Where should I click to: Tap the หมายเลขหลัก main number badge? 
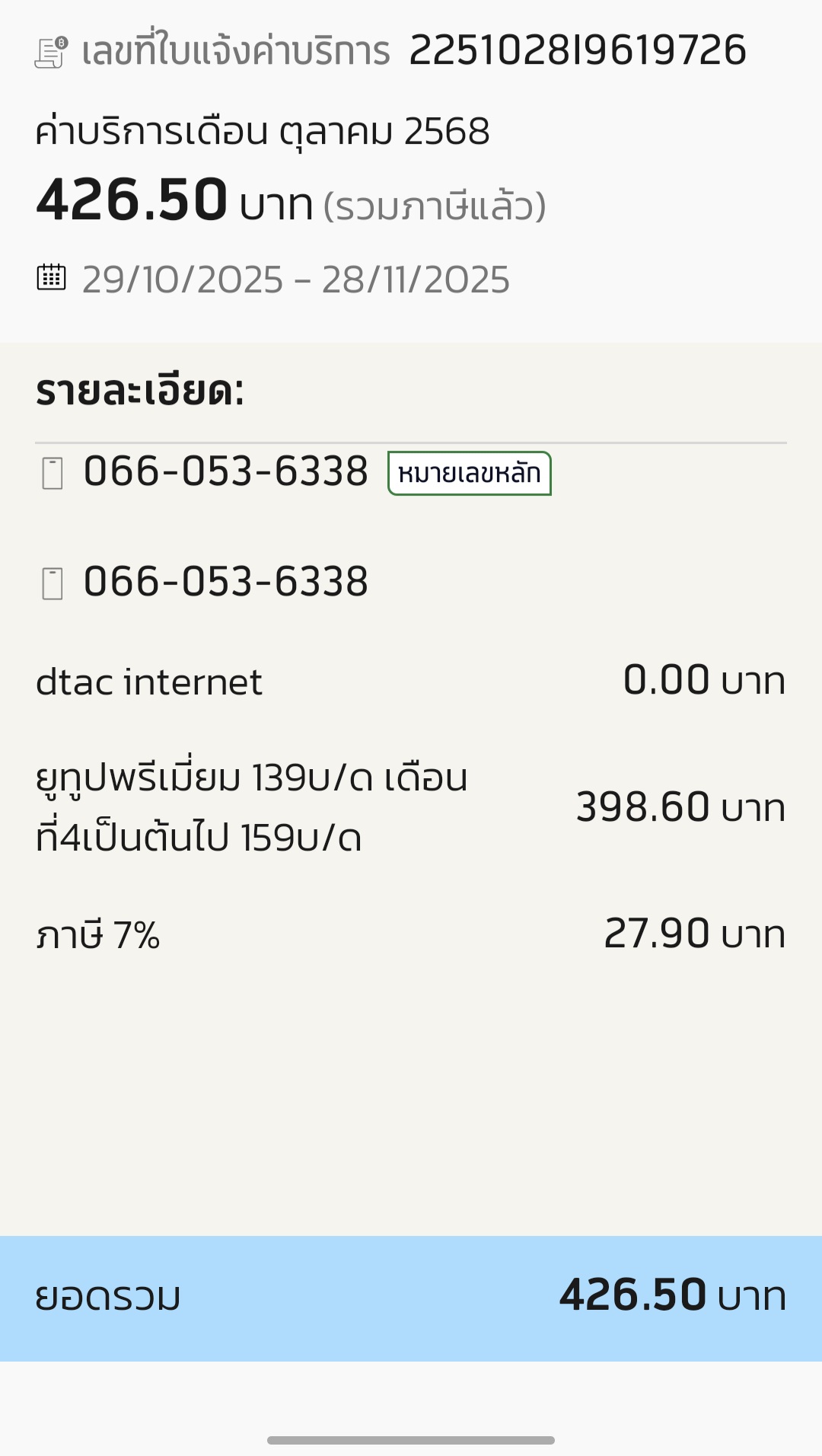[x=469, y=474]
